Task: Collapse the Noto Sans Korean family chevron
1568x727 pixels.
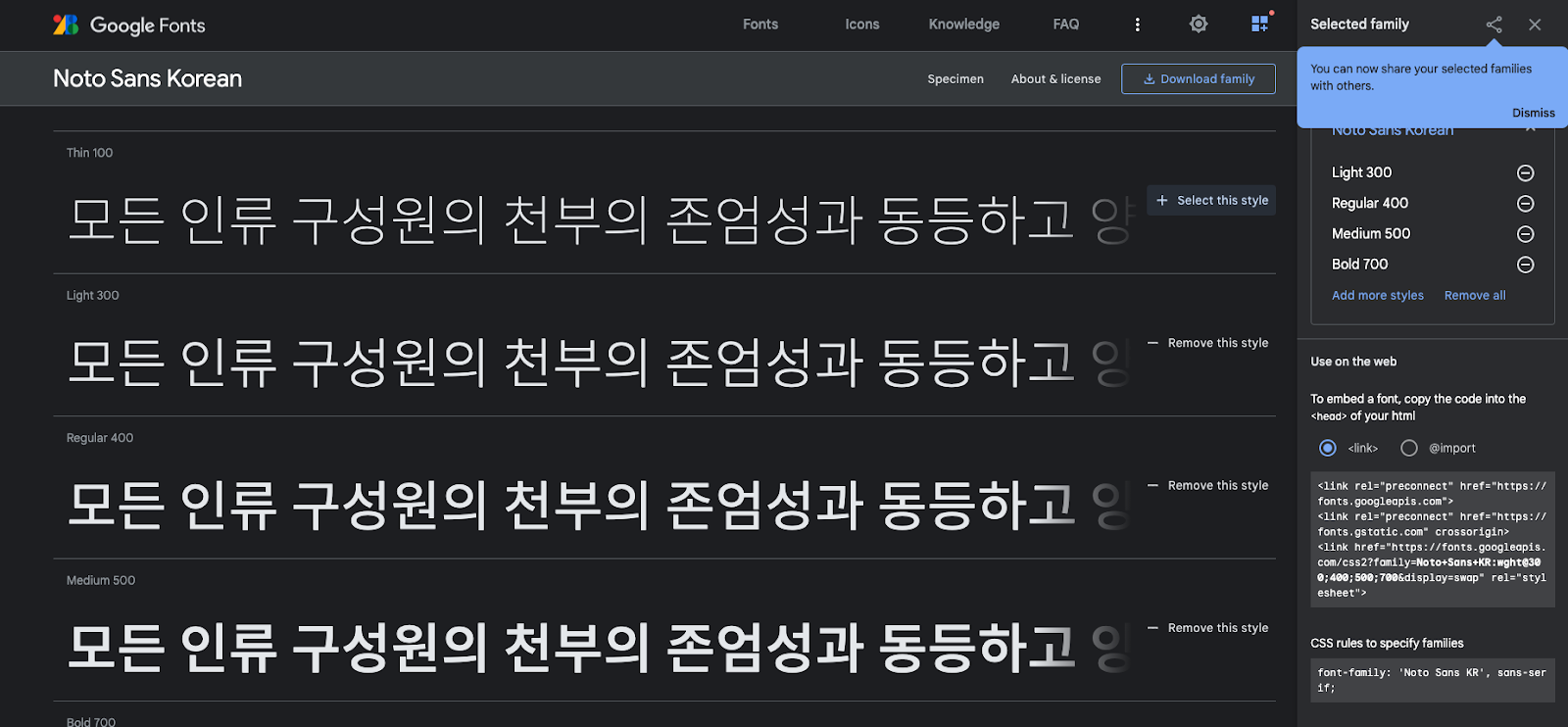Action: (1530, 129)
